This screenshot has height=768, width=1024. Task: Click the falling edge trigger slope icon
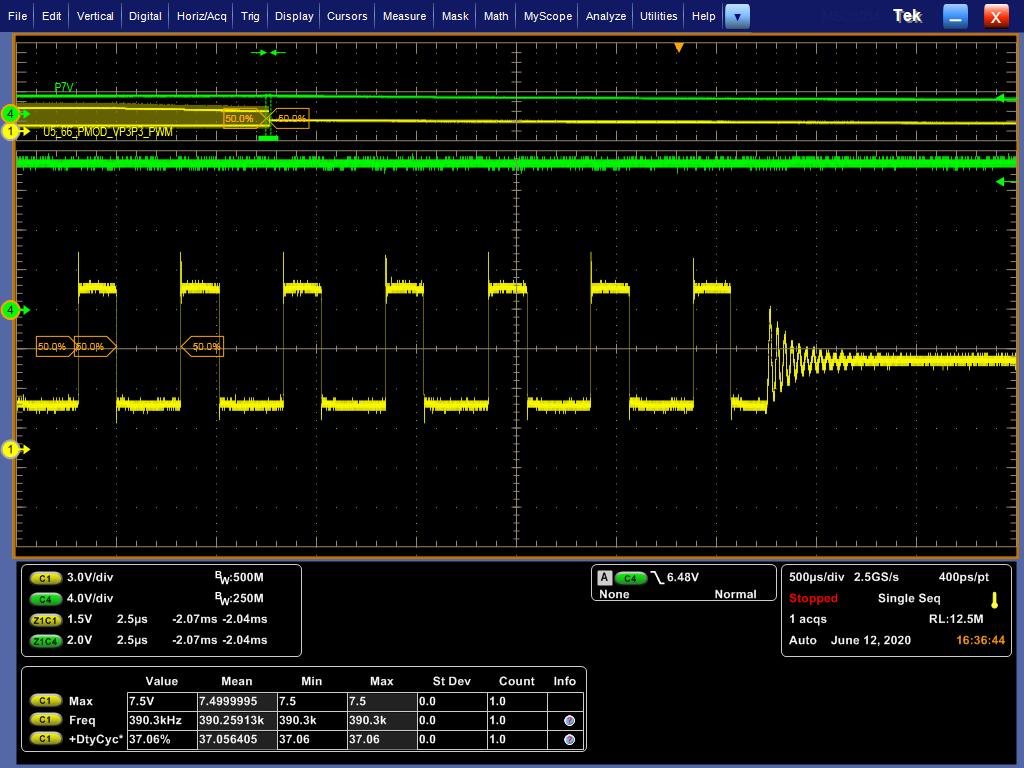pos(657,577)
